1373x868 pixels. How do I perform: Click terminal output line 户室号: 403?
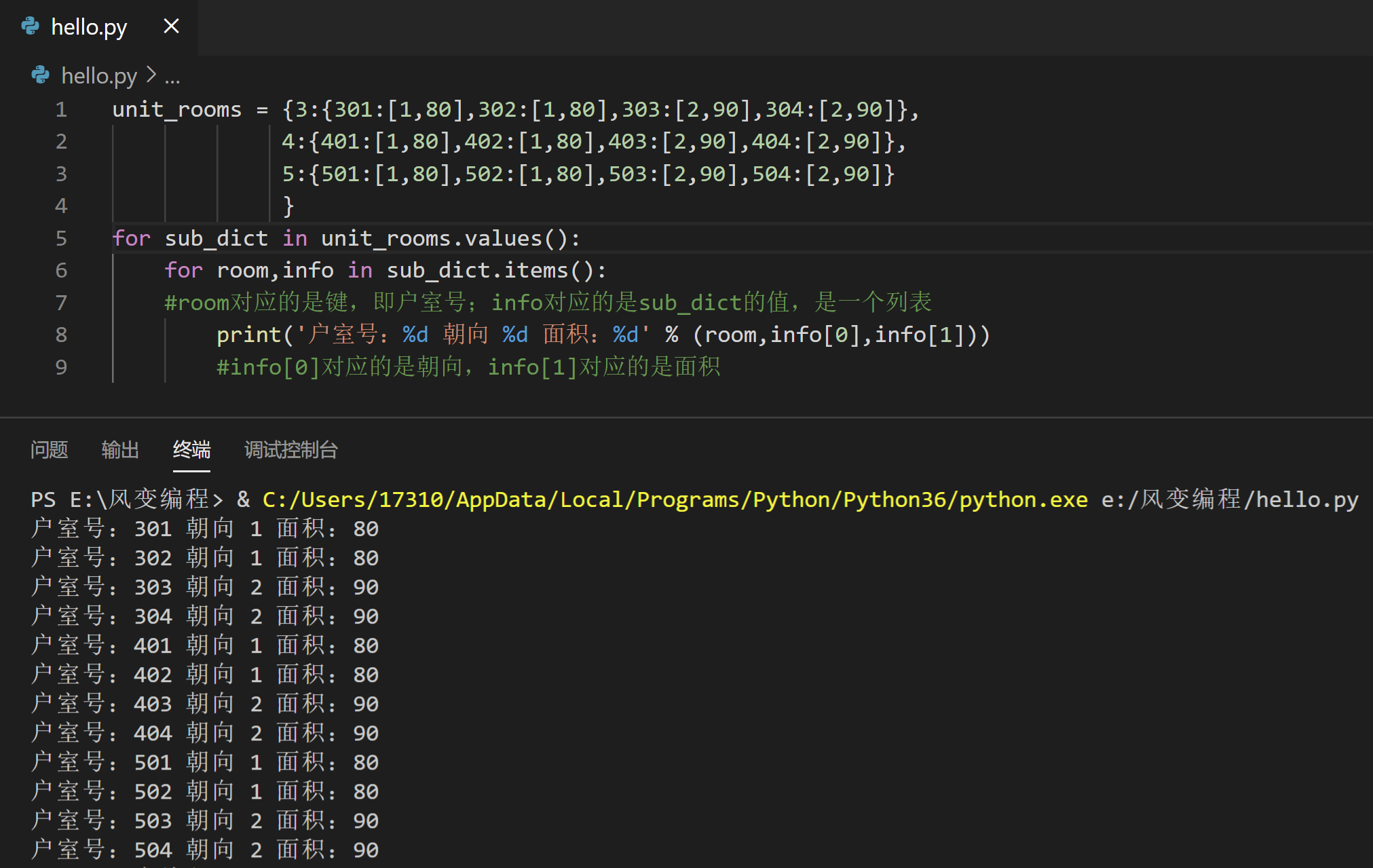[205, 704]
